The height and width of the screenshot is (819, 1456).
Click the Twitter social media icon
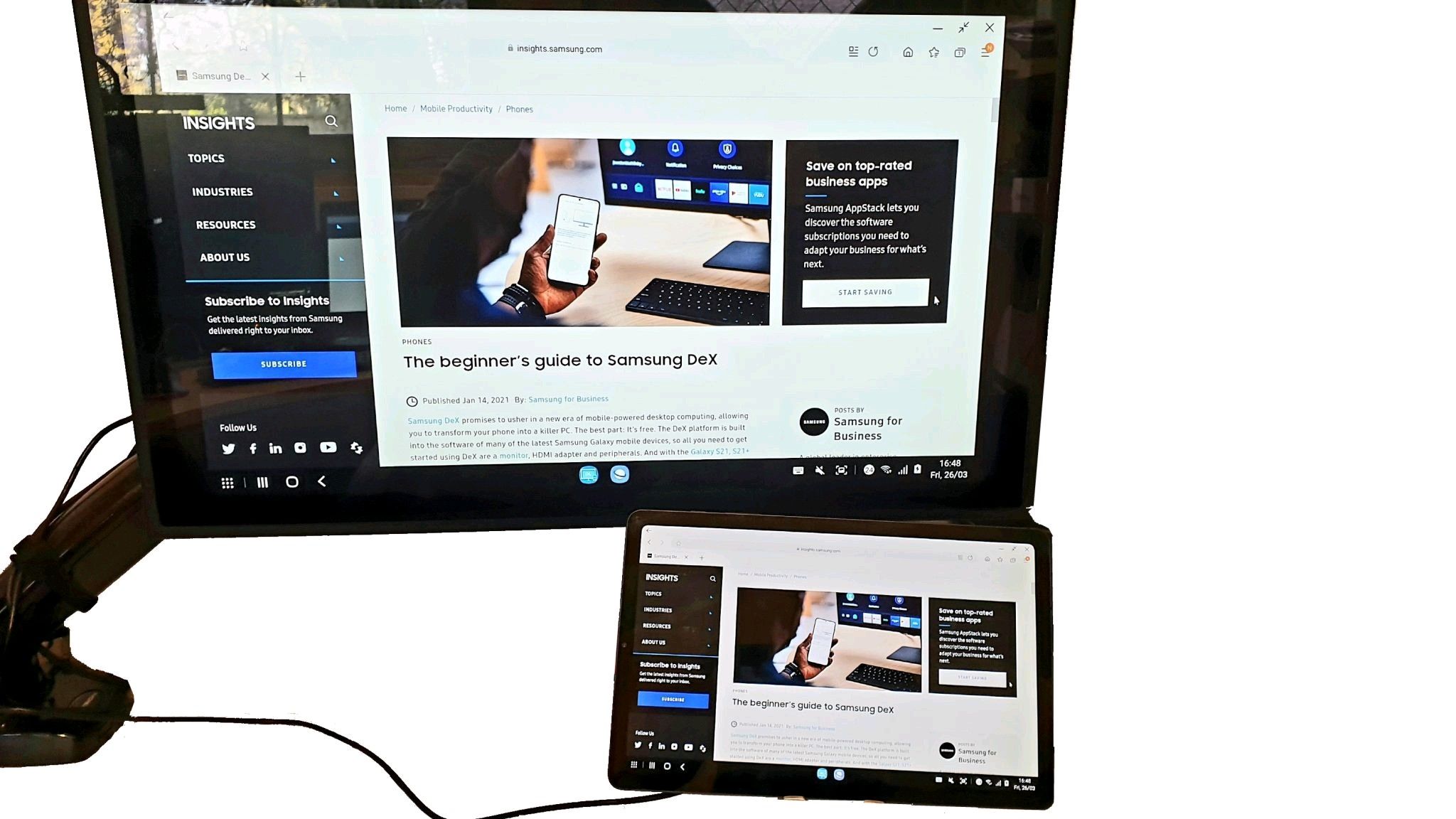pyautogui.click(x=229, y=447)
